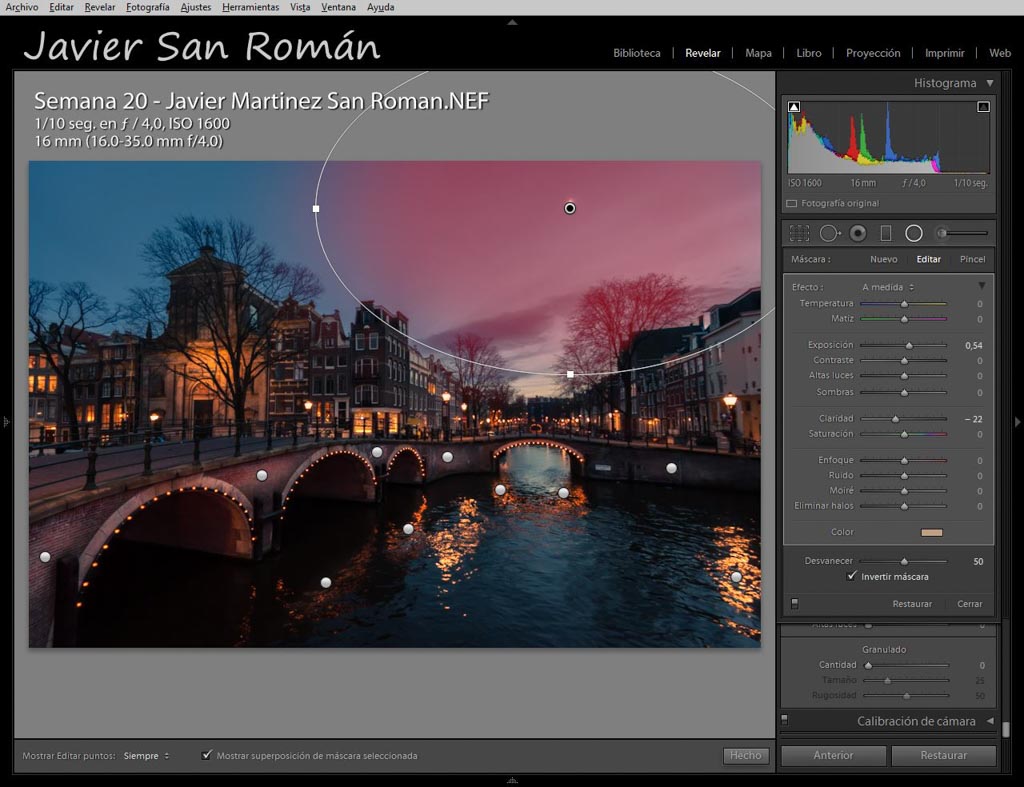
Task: Open the Fotografía menu
Action: click(147, 7)
